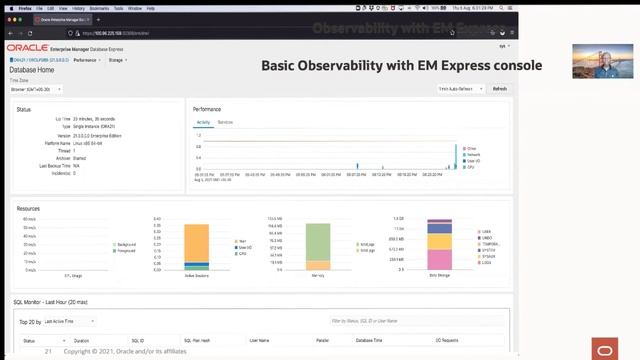Open the Performance dropdown menu

point(87,60)
